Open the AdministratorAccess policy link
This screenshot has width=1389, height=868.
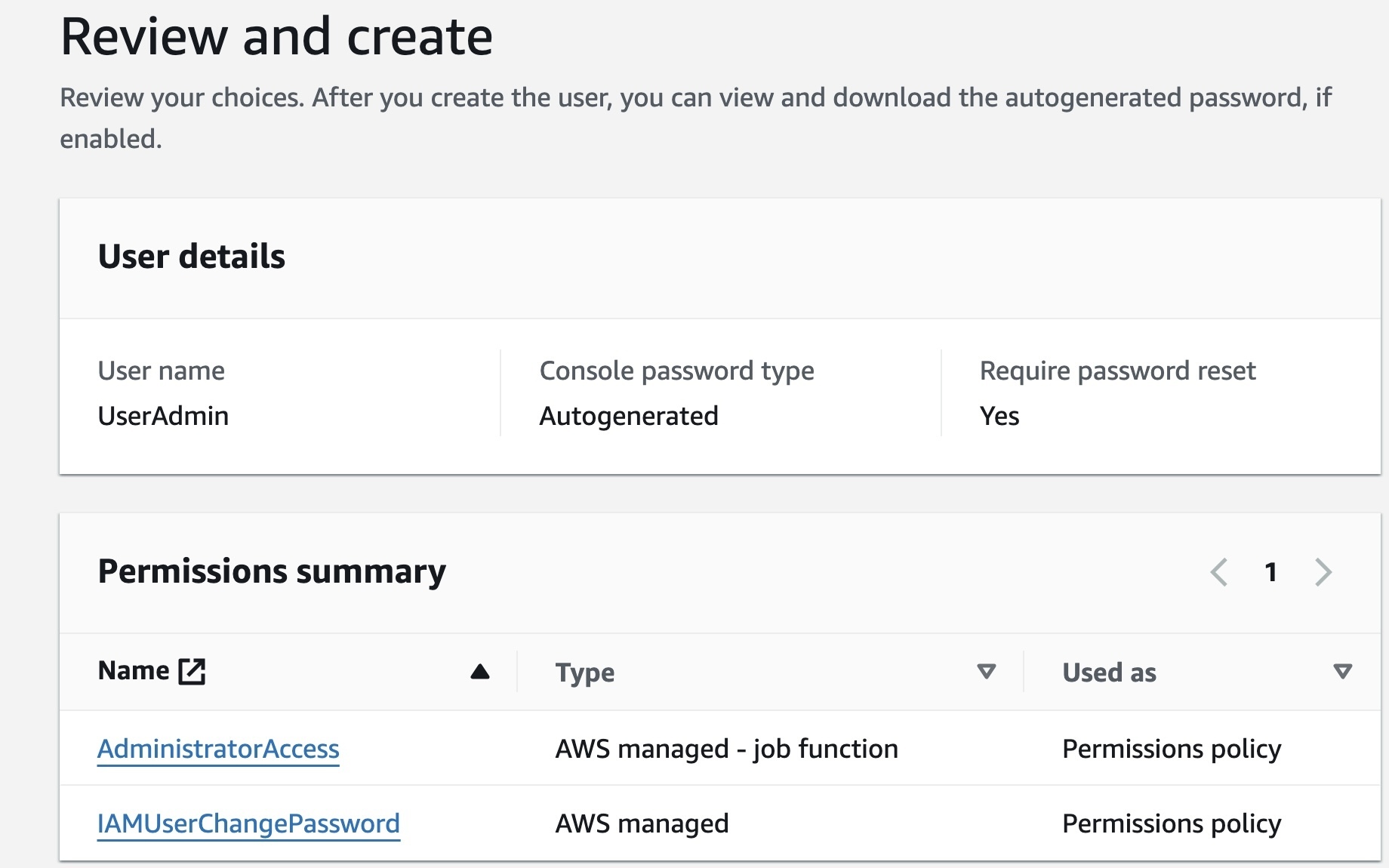coord(218,749)
